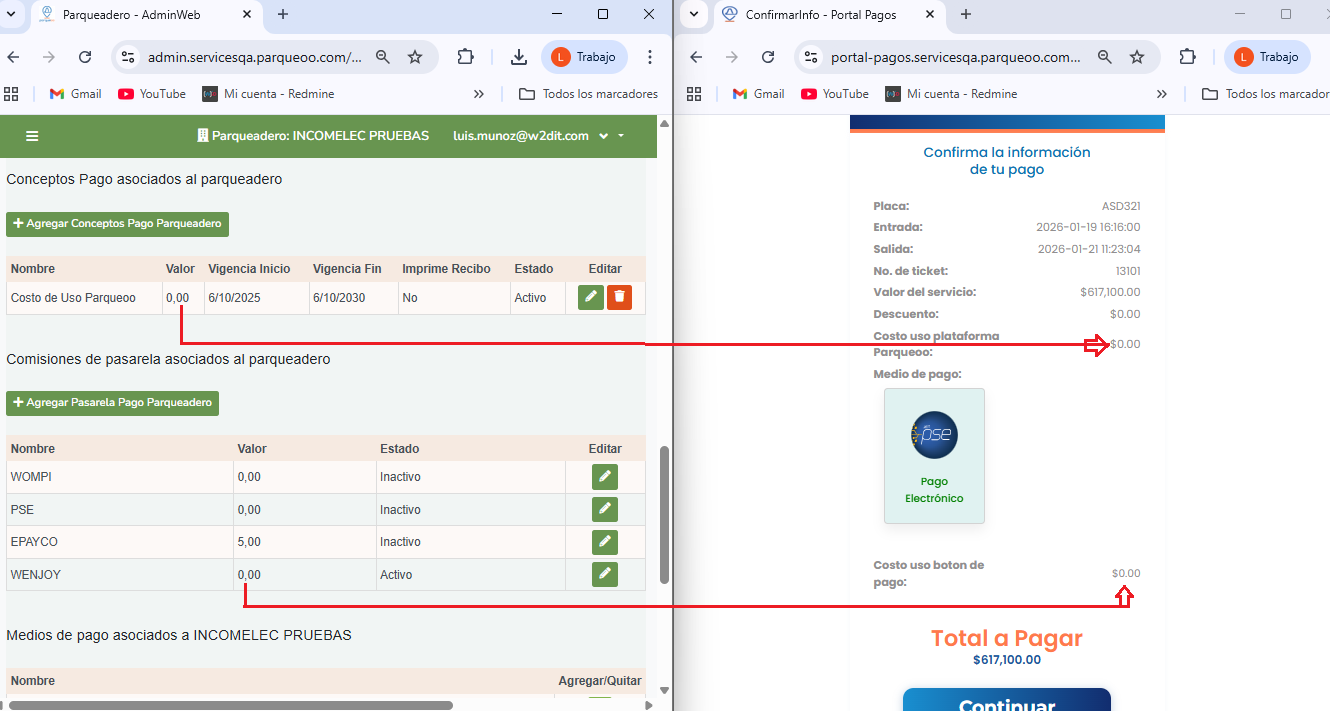
Task: Bookmark the portal-pagos page with star
Action: [1137, 57]
